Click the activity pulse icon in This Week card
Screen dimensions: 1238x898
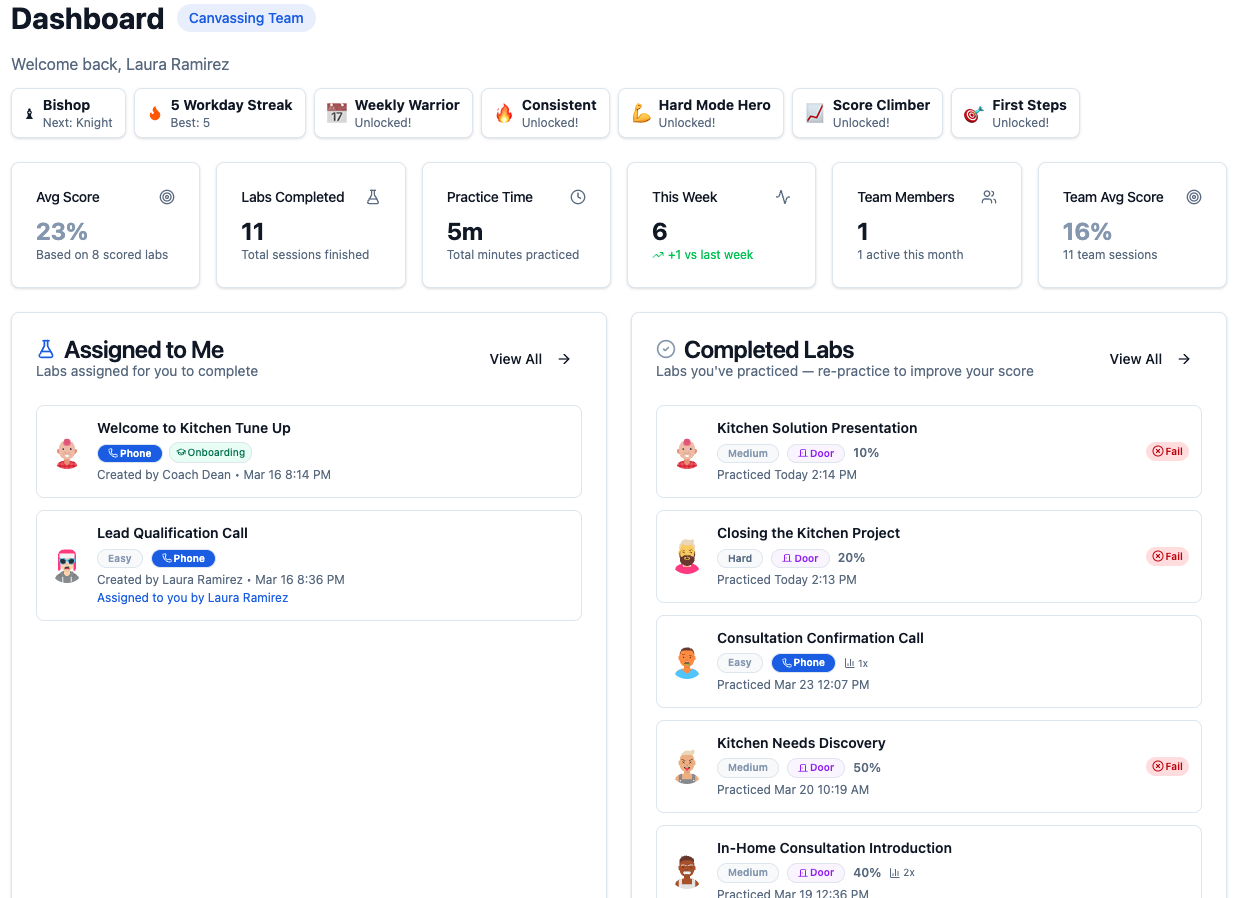click(783, 197)
